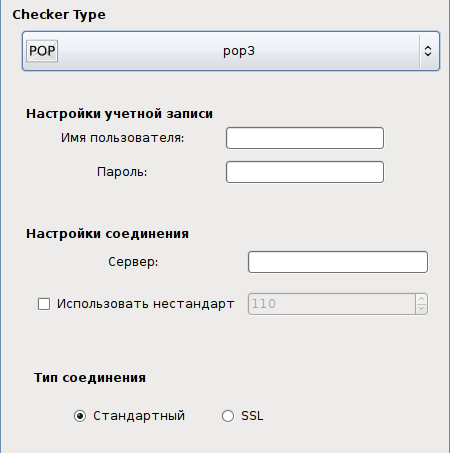Viewport: 450px width, 453px height.
Task: Click the Checker Type heading
Action: click(x=59, y=15)
